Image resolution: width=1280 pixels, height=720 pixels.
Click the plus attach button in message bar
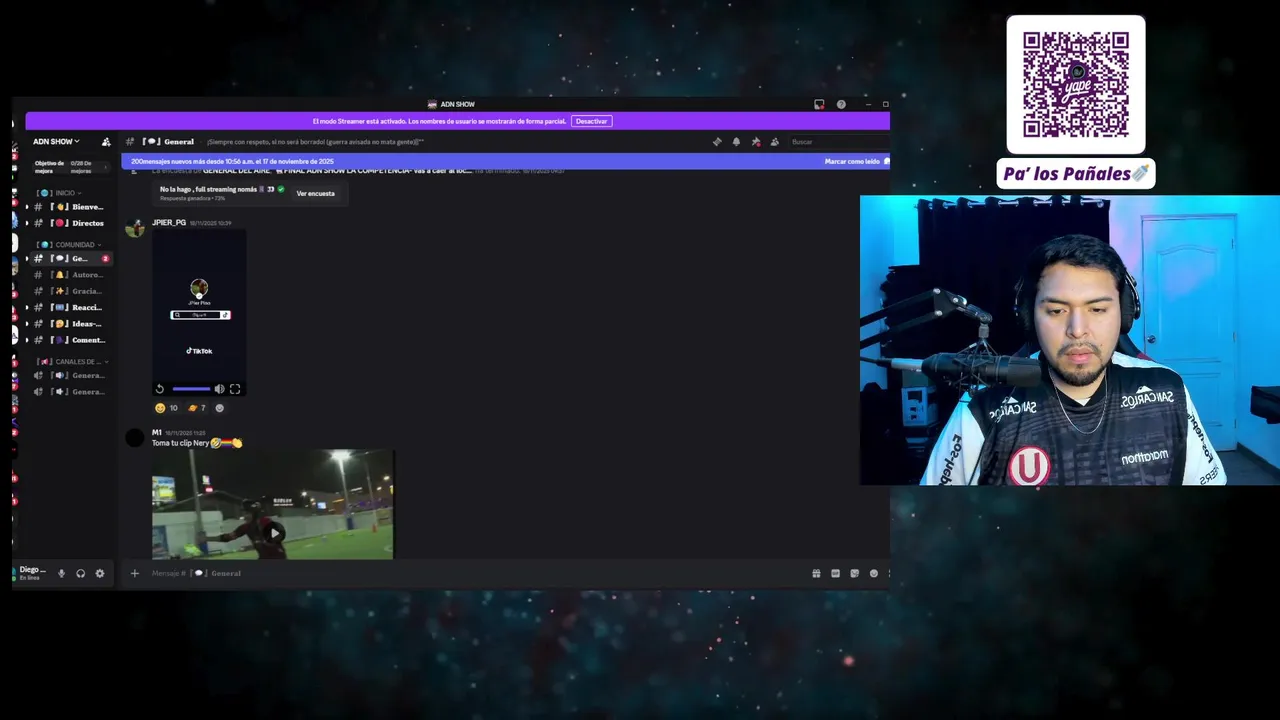click(x=134, y=573)
